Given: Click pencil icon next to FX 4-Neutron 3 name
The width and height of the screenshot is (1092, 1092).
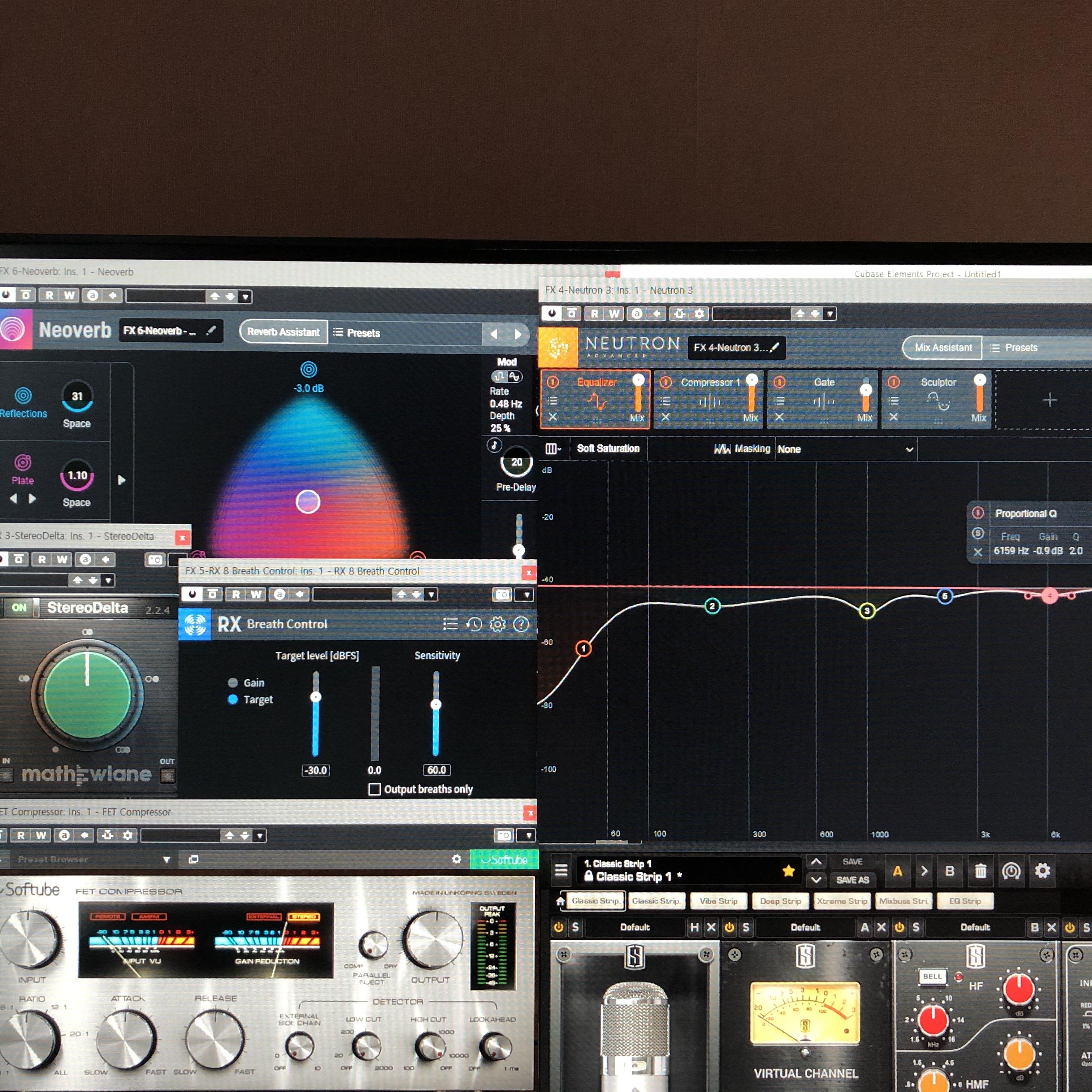Looking at the screenshot, I should 775,347.
